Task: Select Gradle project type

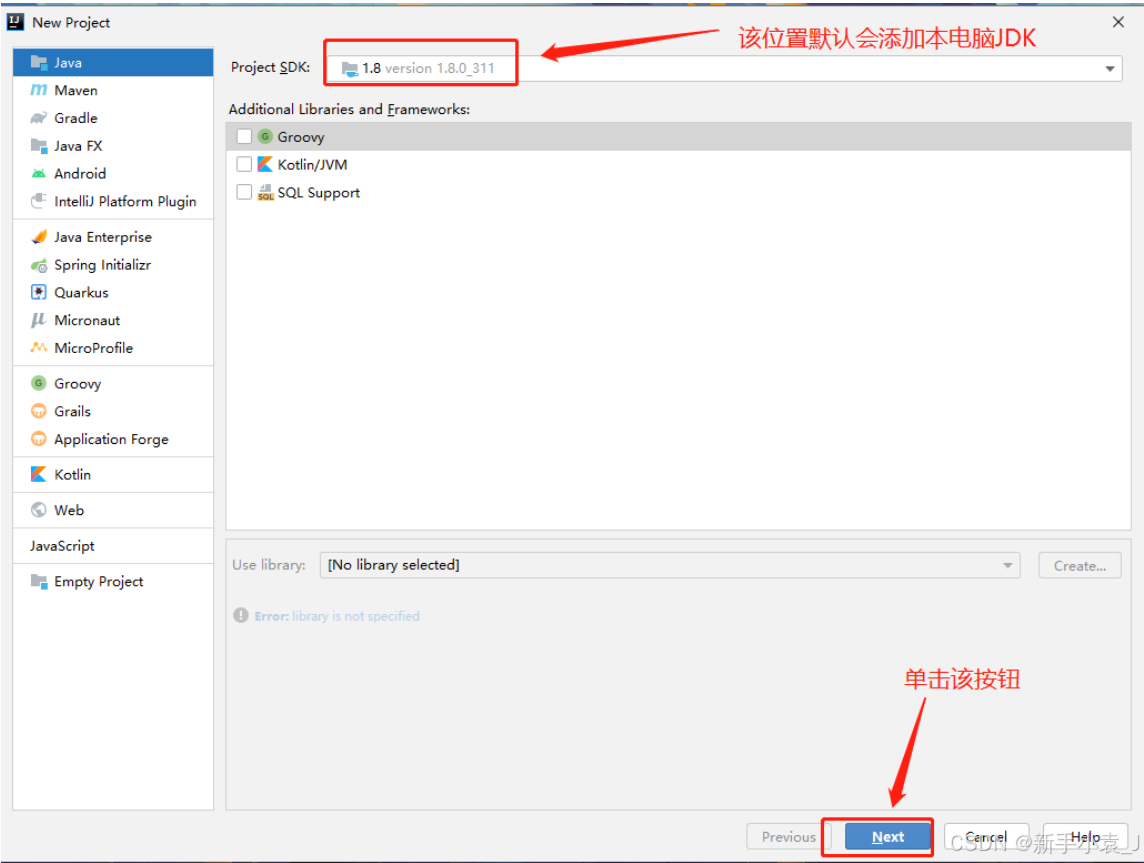Action: pyautogui.click(x=113, y=118)
